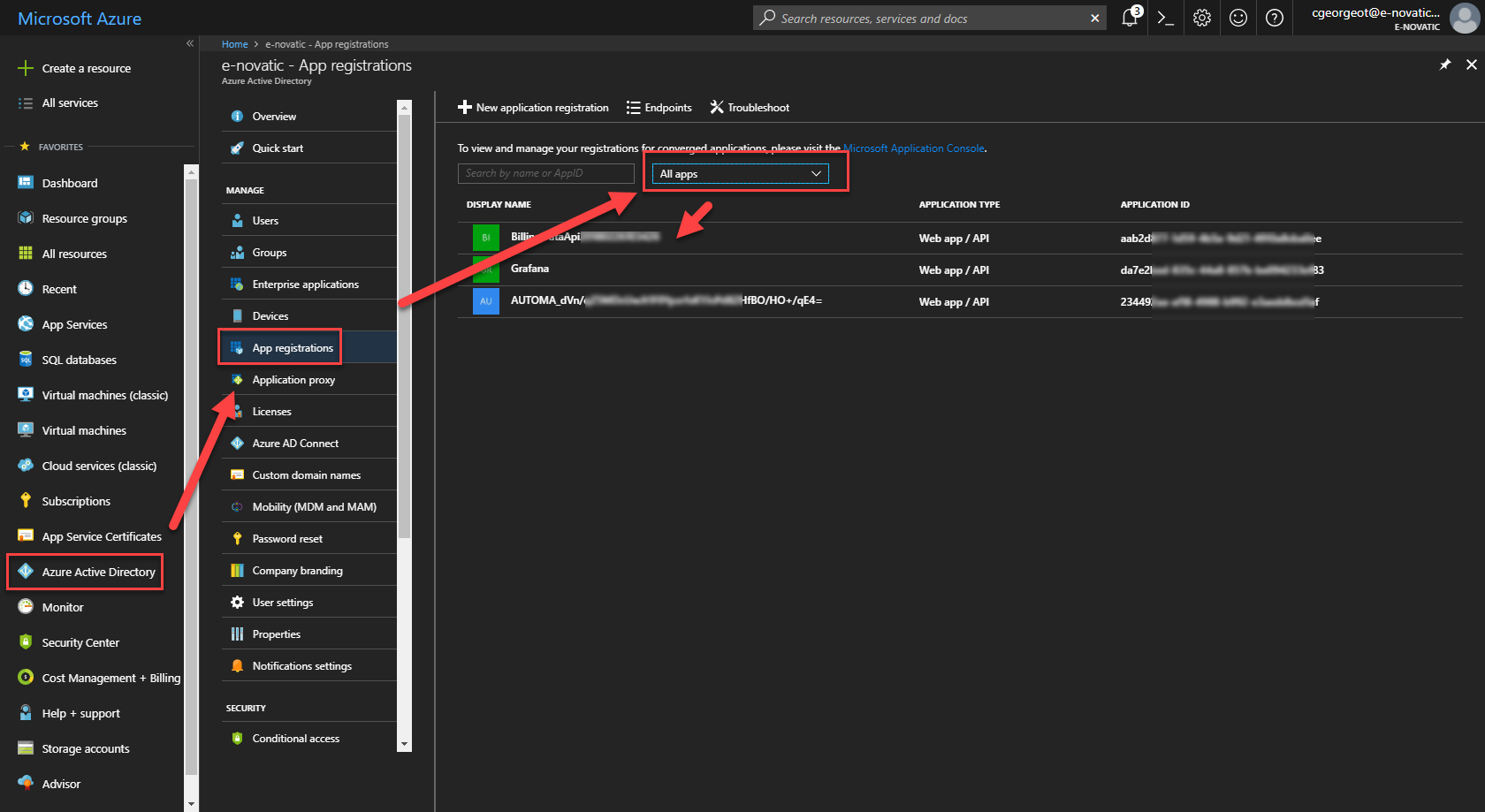Select Users in the Manage menu
Viewport: 1485px width, 812px height.
[x=309, y=221]
